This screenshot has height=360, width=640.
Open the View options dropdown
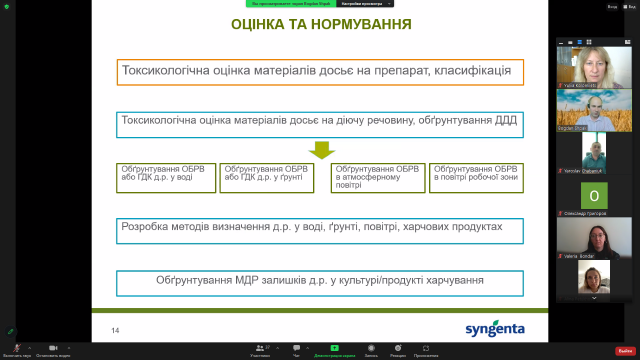pos(365,4)
